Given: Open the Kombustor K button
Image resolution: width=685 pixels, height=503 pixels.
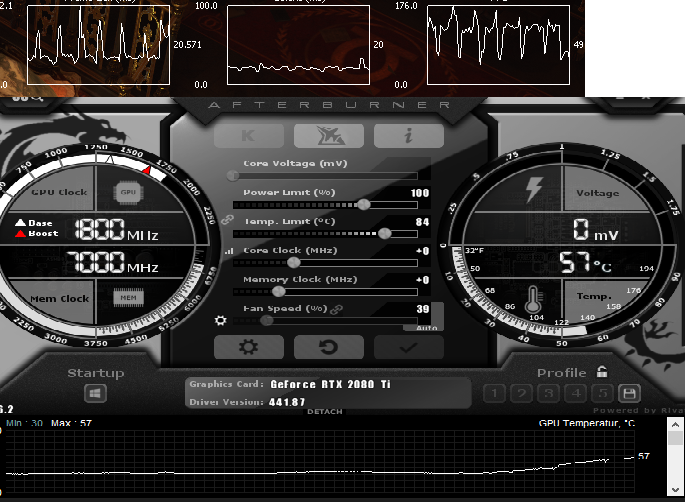Looking at the screenshot, I should point(249,135).
